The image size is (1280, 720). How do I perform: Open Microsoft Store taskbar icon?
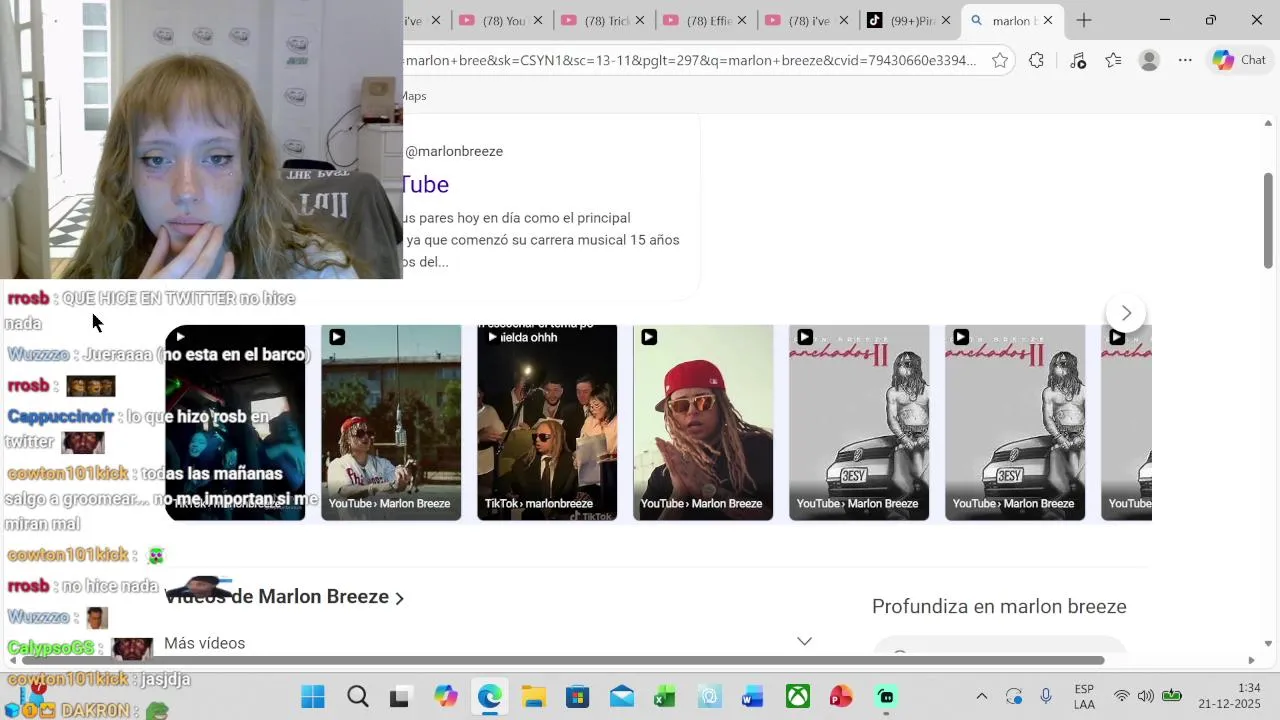[577, 697]
